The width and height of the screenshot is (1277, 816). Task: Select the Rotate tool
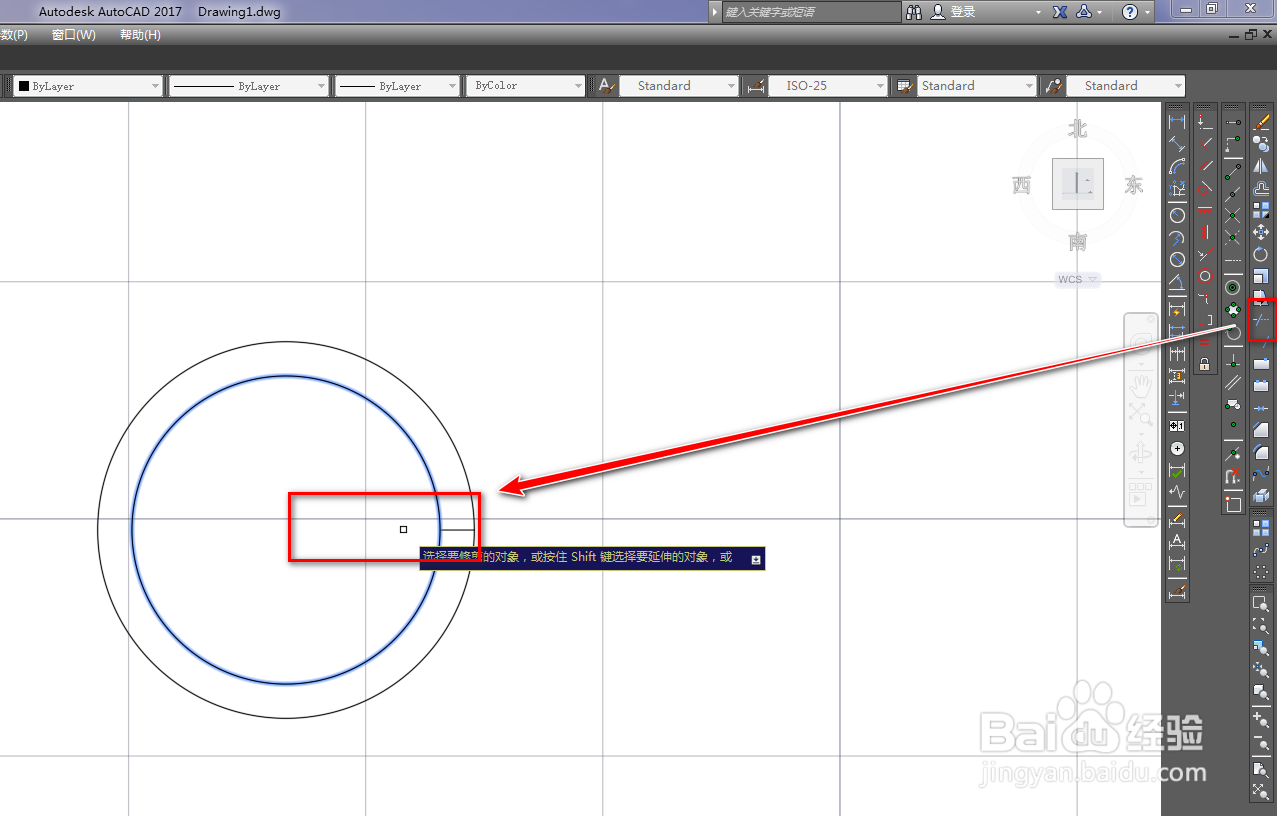1260,254
